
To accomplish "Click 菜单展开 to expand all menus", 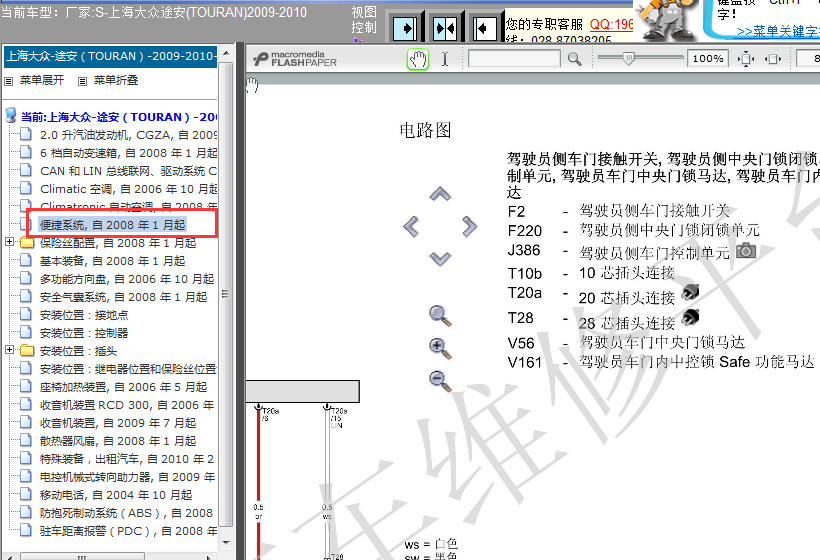I will tap(42, 80).
